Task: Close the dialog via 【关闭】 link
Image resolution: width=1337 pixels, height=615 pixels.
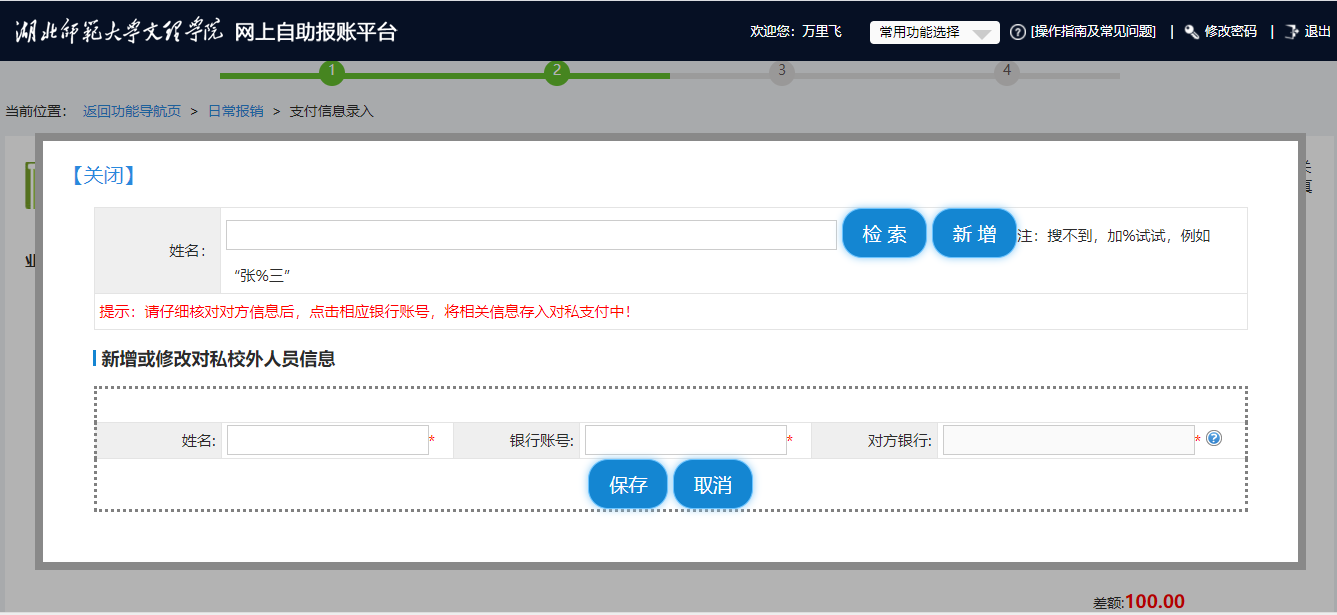Action: click(102, 176)
